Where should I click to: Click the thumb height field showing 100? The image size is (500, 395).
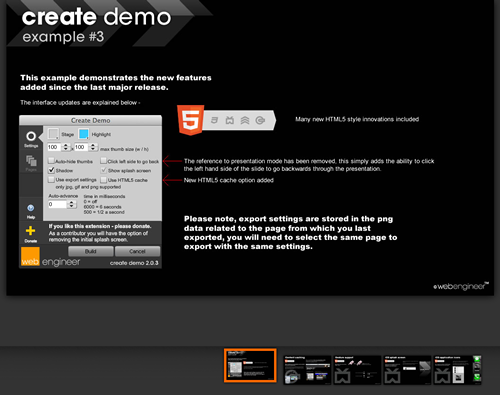82,147
